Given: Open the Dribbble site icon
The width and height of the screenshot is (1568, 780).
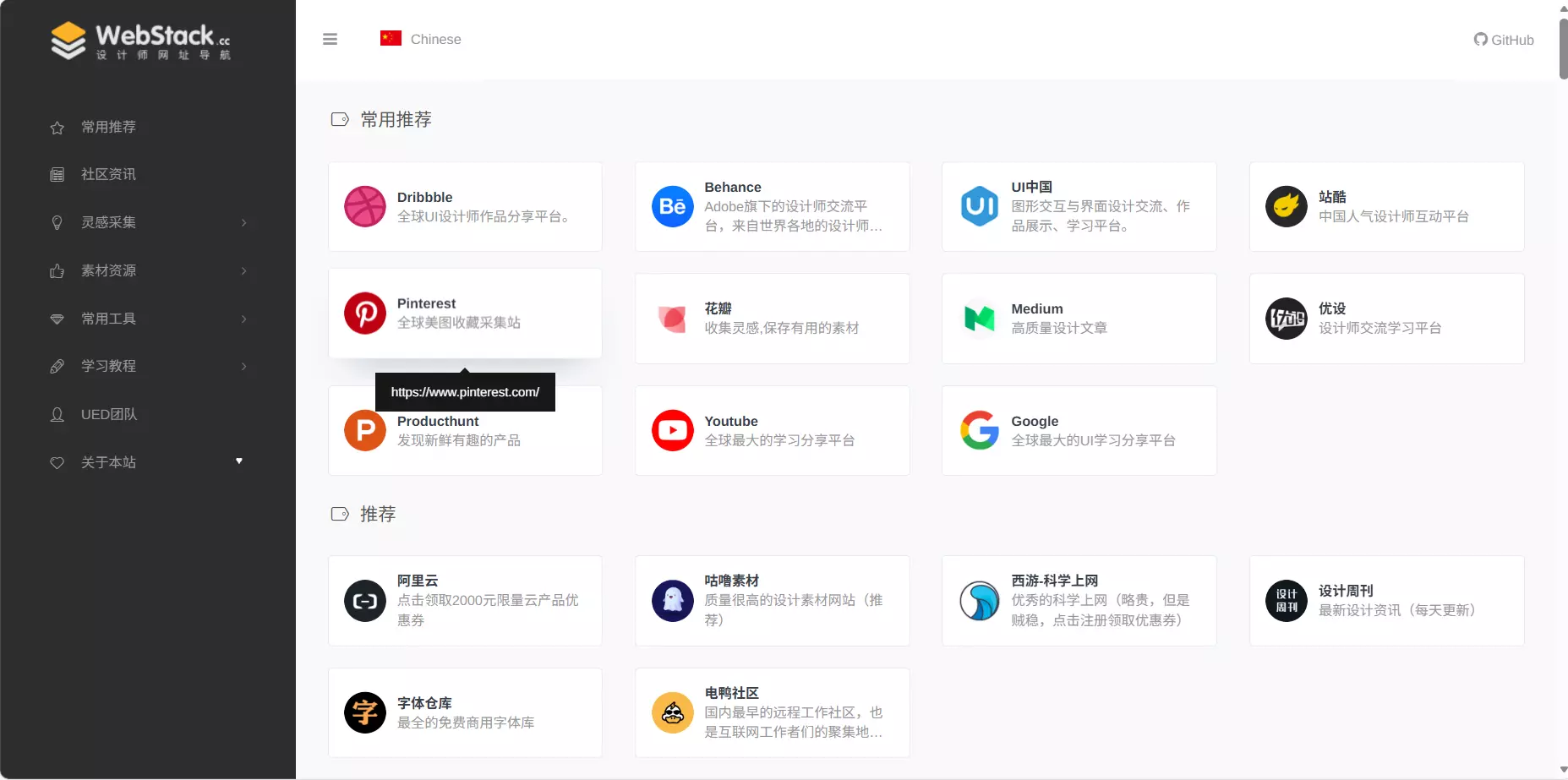Looking at the screenshot, I should [364, 206].
